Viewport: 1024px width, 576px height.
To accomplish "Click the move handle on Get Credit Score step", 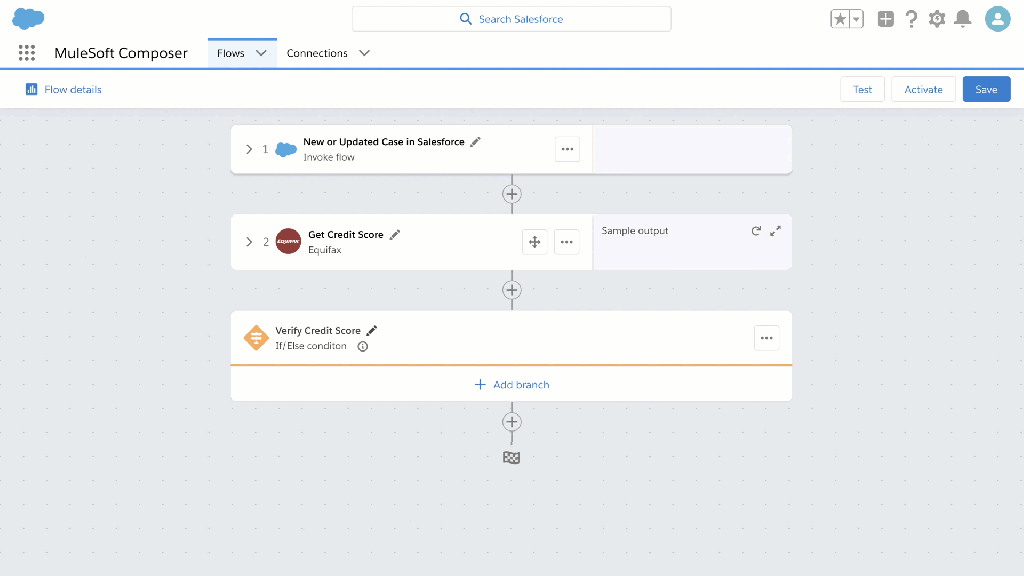I will tap(534, 241).
